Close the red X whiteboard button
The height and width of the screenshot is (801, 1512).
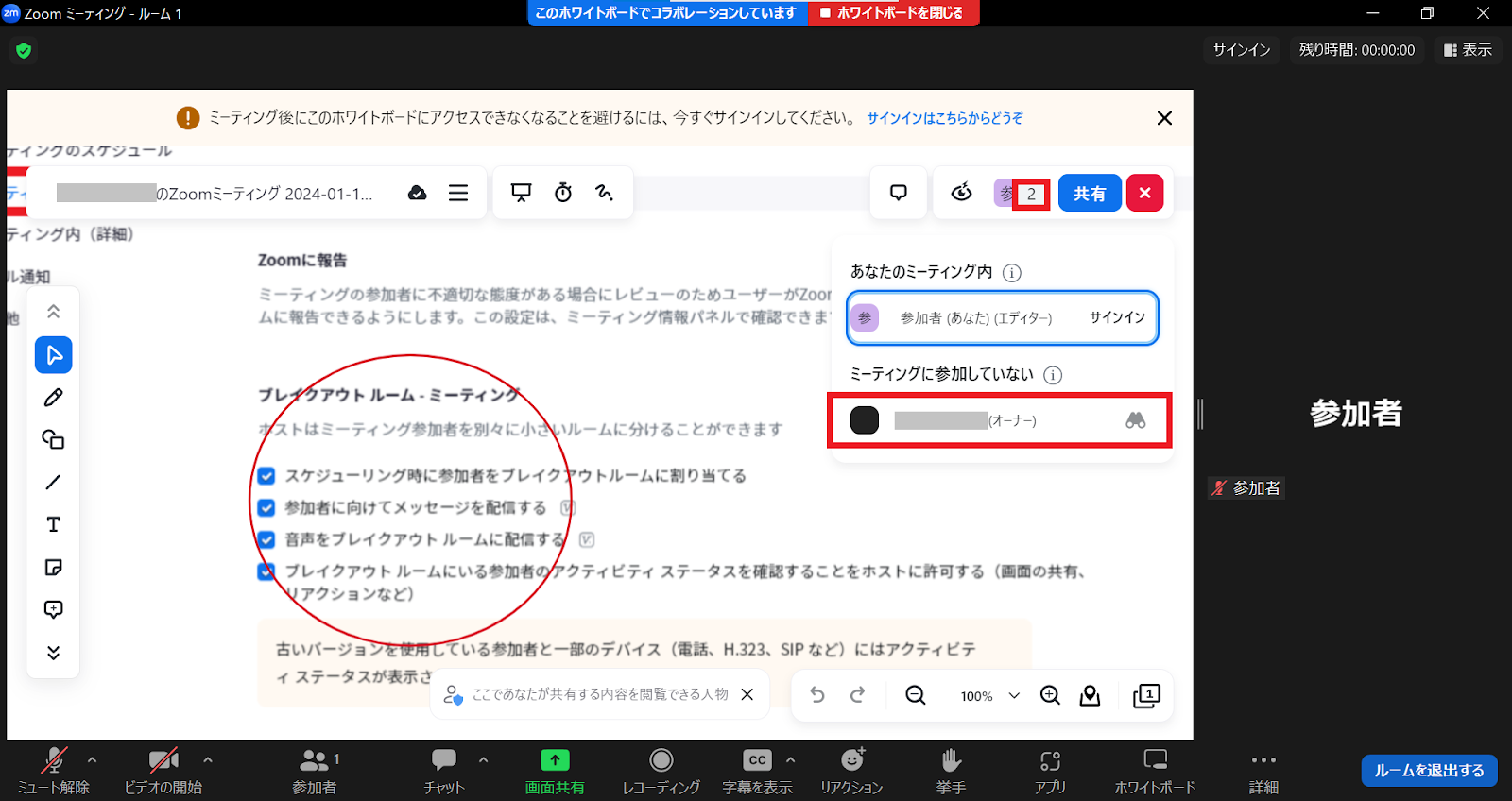(1145, 193)
